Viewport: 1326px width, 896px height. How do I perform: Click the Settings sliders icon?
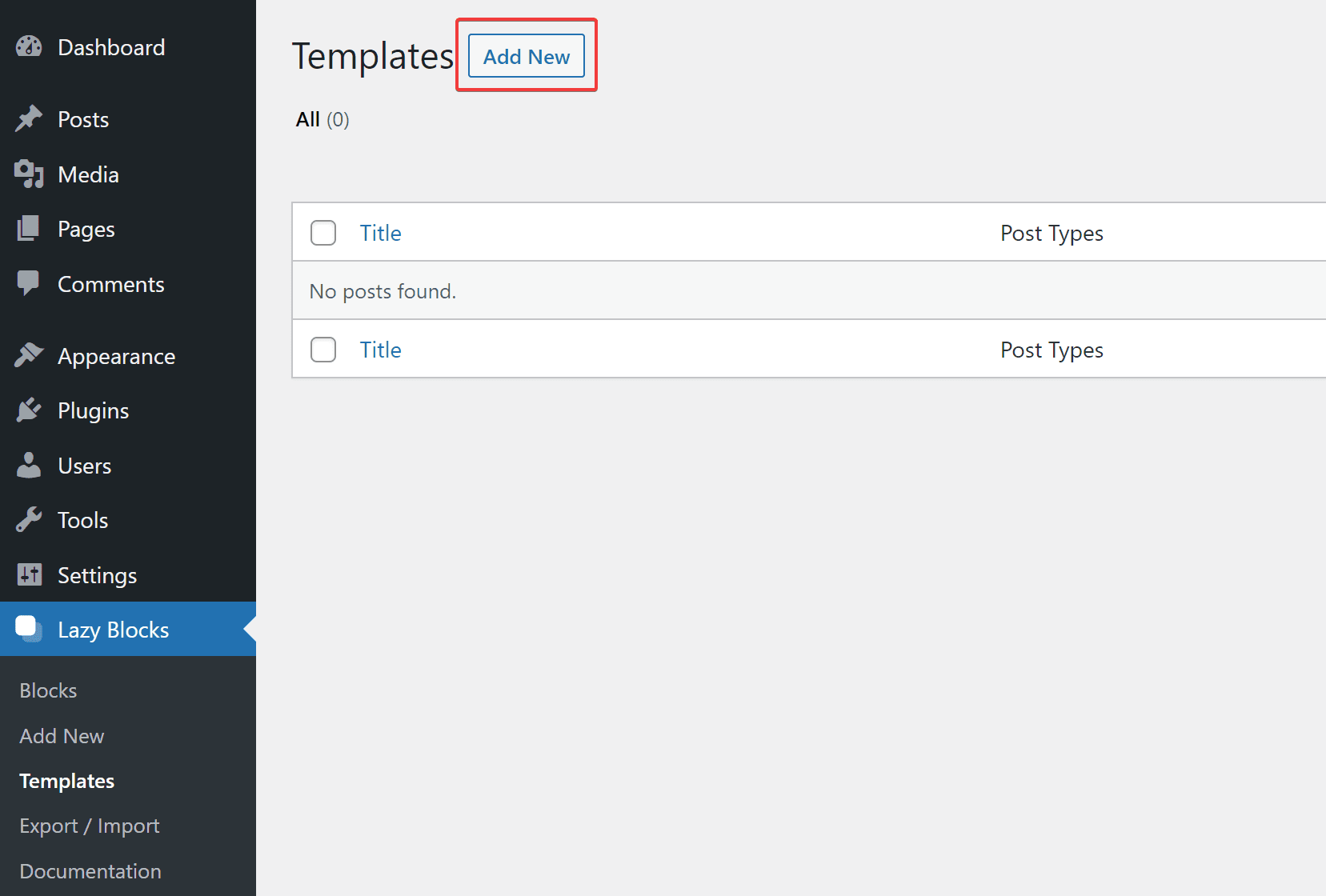(29, 574)
